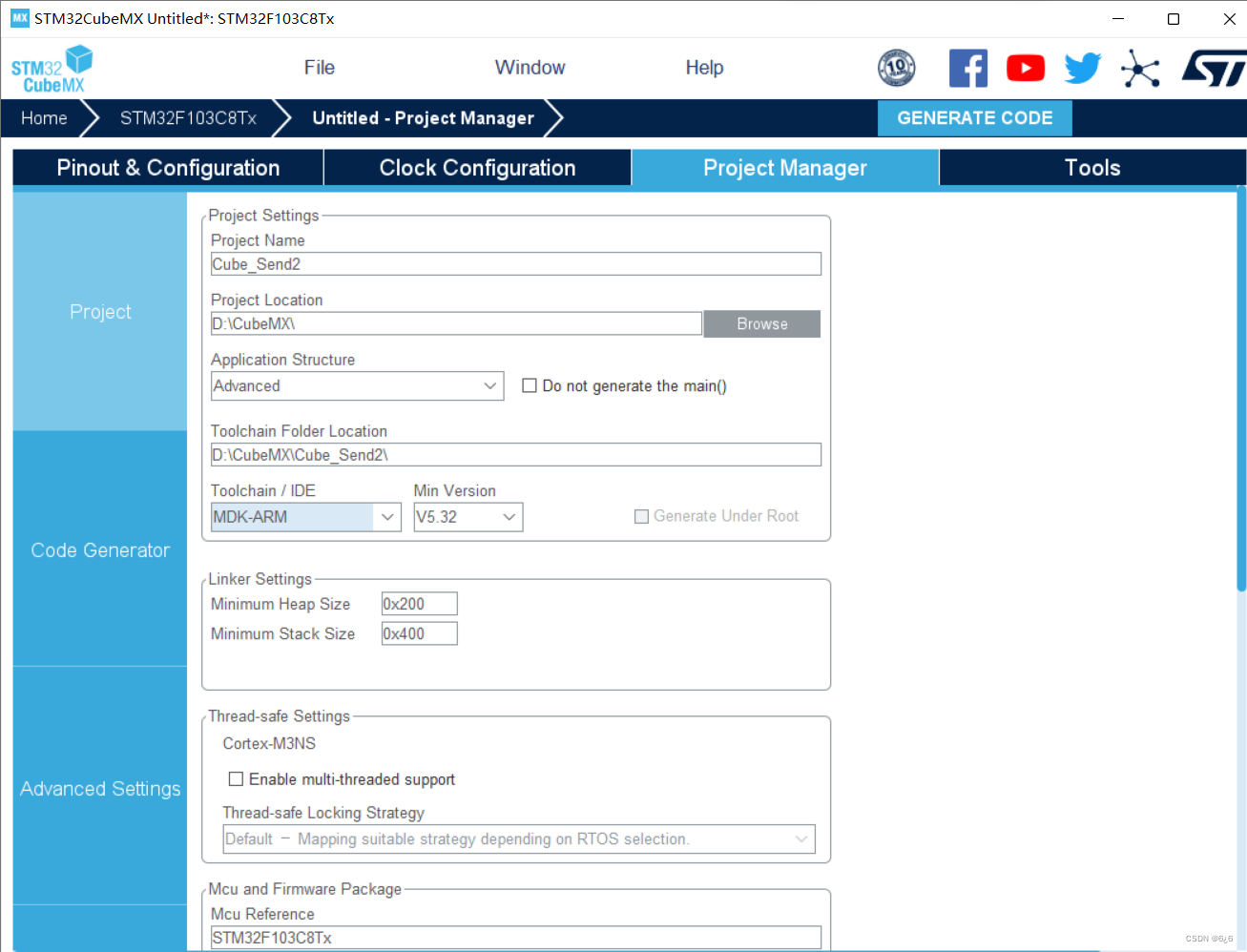Select Project in the left sidebar
1247x952 pixels.
point(100,312)
